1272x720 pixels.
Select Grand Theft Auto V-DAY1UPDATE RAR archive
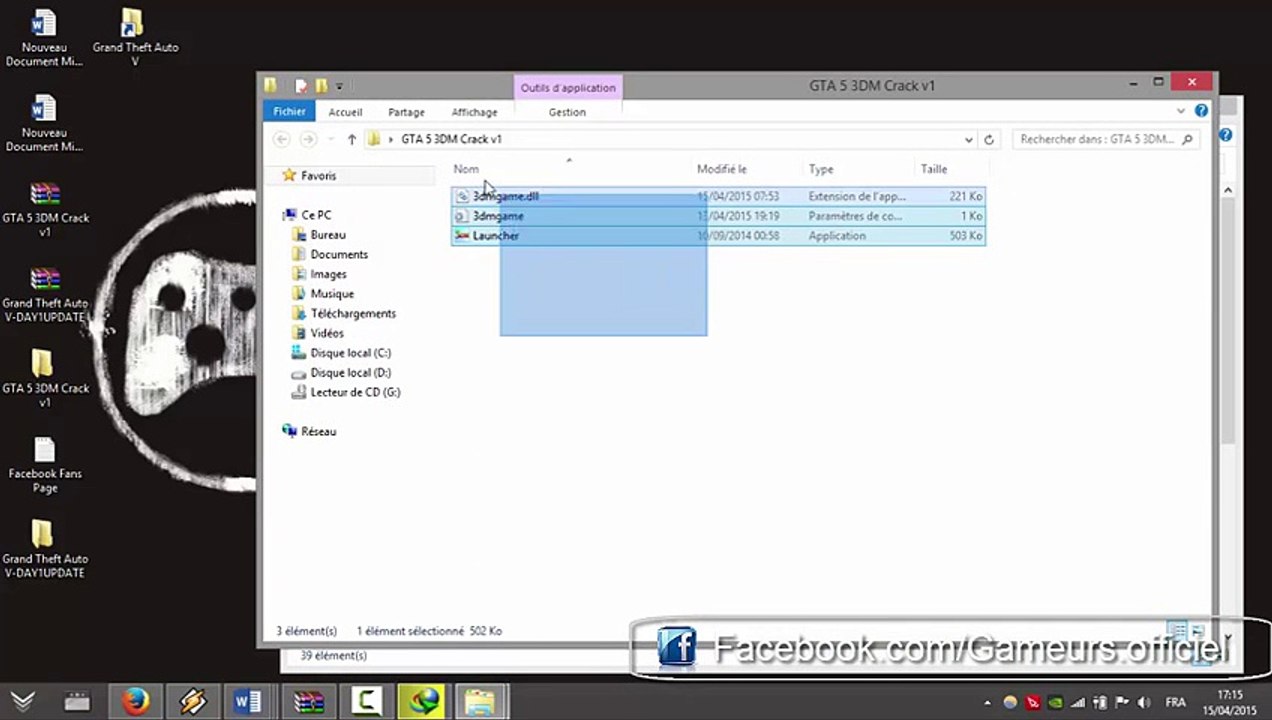point(45,295)
